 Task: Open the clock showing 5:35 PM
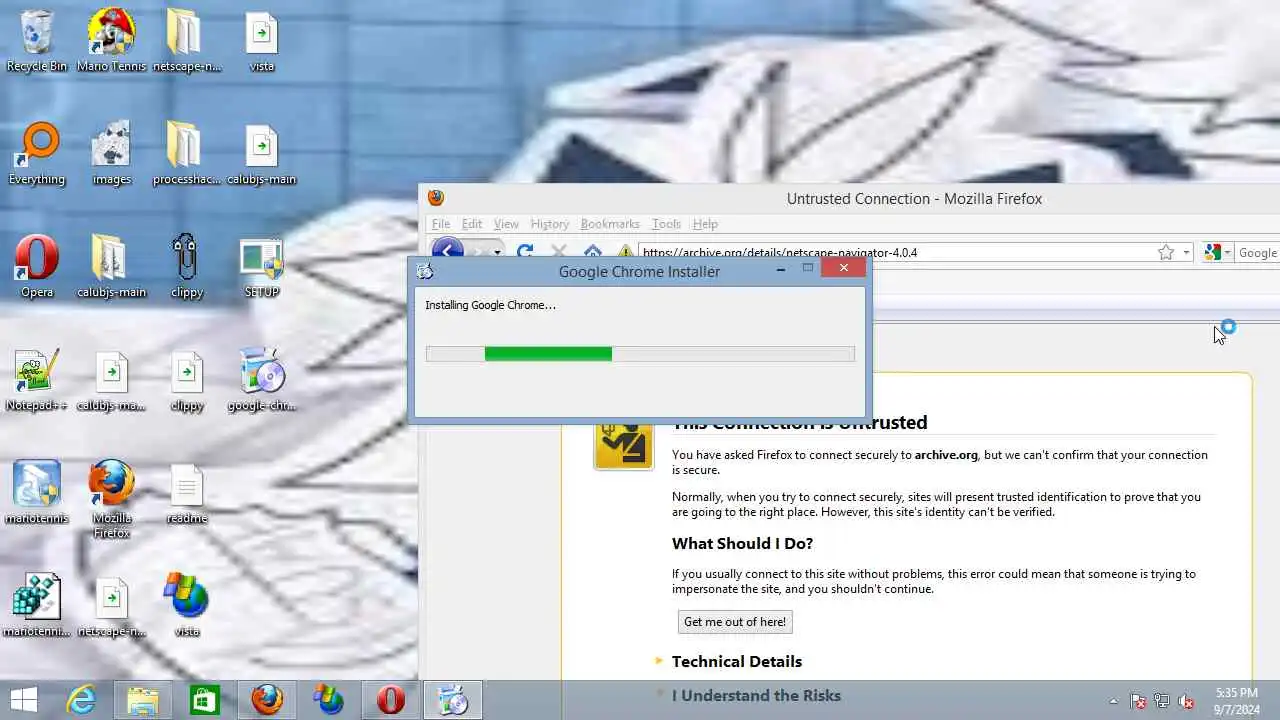[x=1237, y=701]
